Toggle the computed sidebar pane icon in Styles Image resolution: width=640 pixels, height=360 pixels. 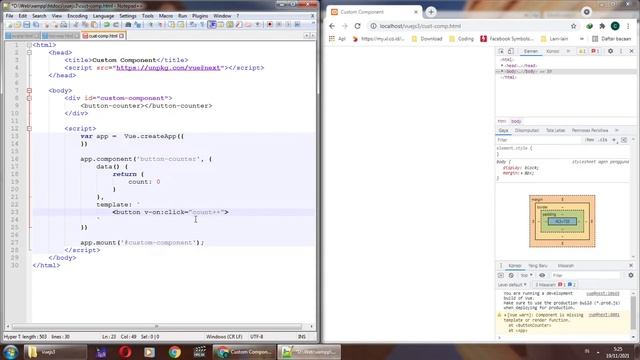pos(624,140)
